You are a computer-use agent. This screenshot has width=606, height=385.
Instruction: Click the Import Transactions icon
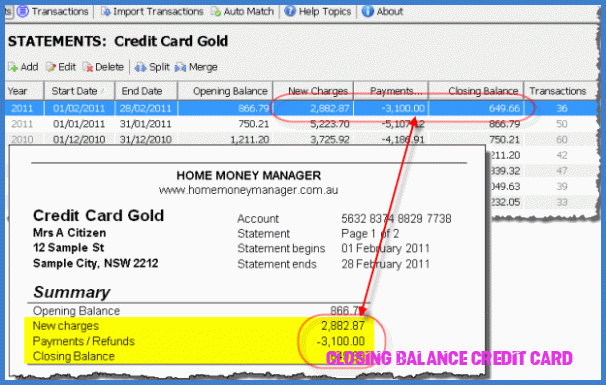coord(106,12)
